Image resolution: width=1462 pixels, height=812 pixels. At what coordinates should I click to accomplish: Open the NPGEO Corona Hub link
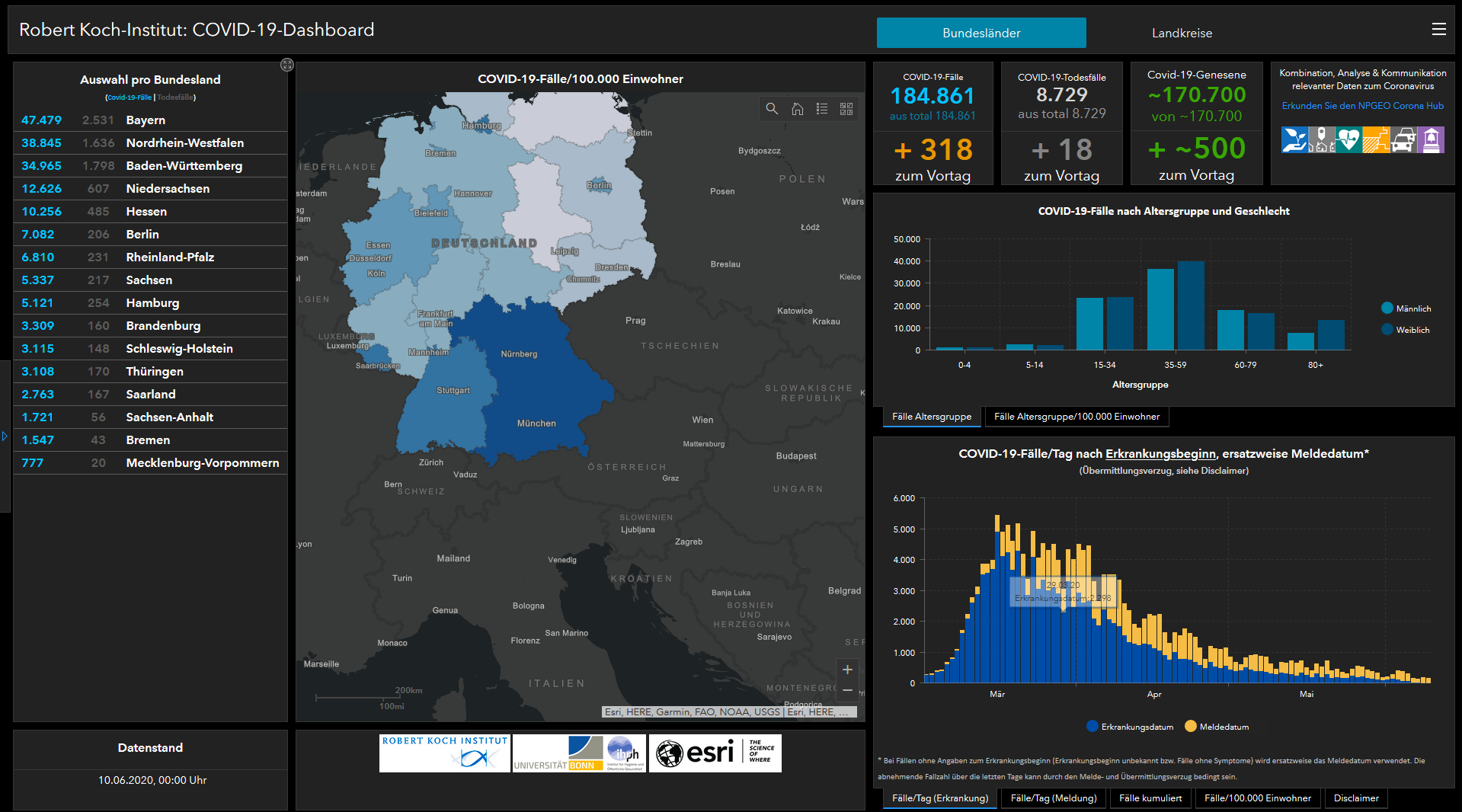click(x=1362, y=106)
